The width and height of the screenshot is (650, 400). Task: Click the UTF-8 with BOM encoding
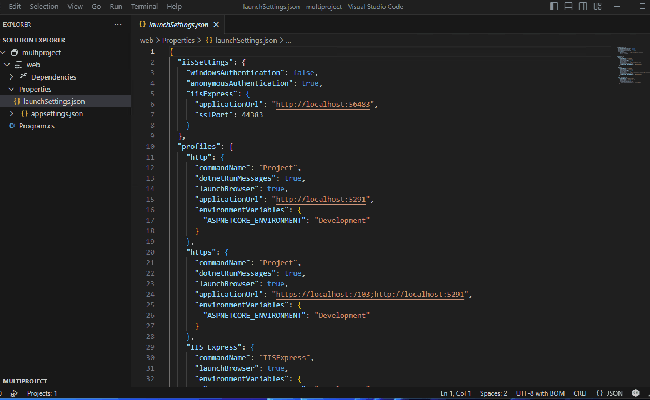(x=540, y=393)
